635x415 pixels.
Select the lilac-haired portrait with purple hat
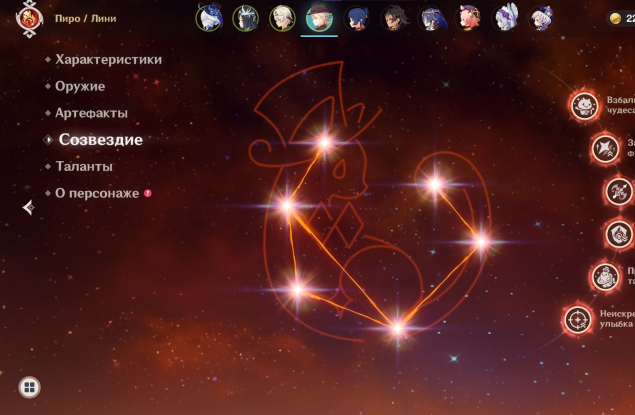tap(542, 18)
